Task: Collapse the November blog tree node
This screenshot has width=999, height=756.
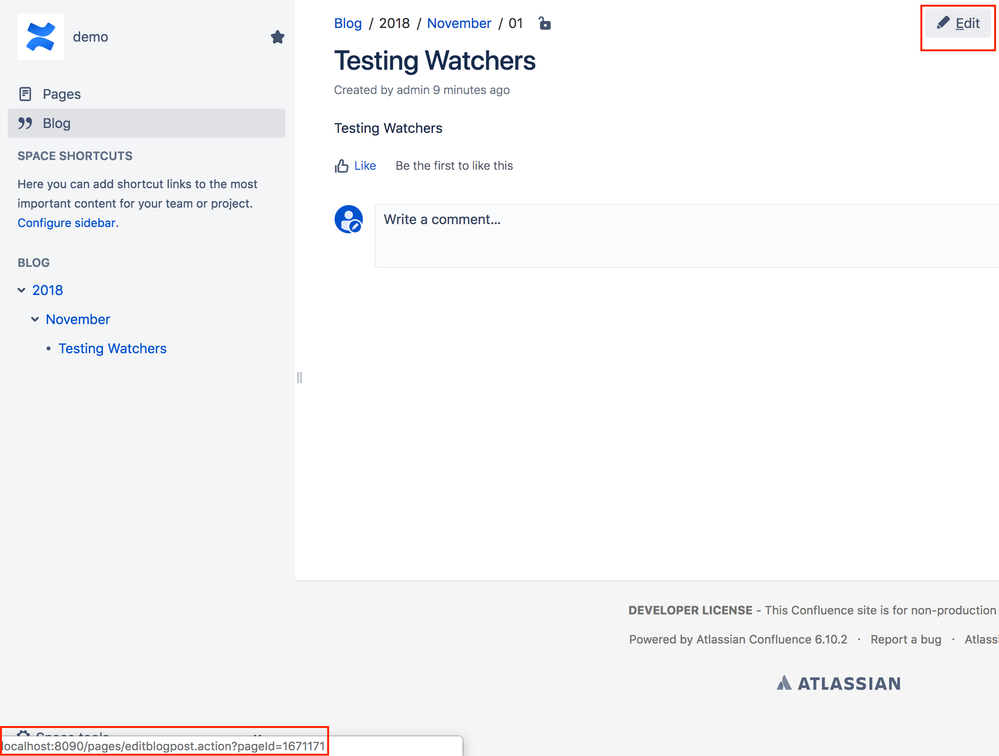Action: 34,319
